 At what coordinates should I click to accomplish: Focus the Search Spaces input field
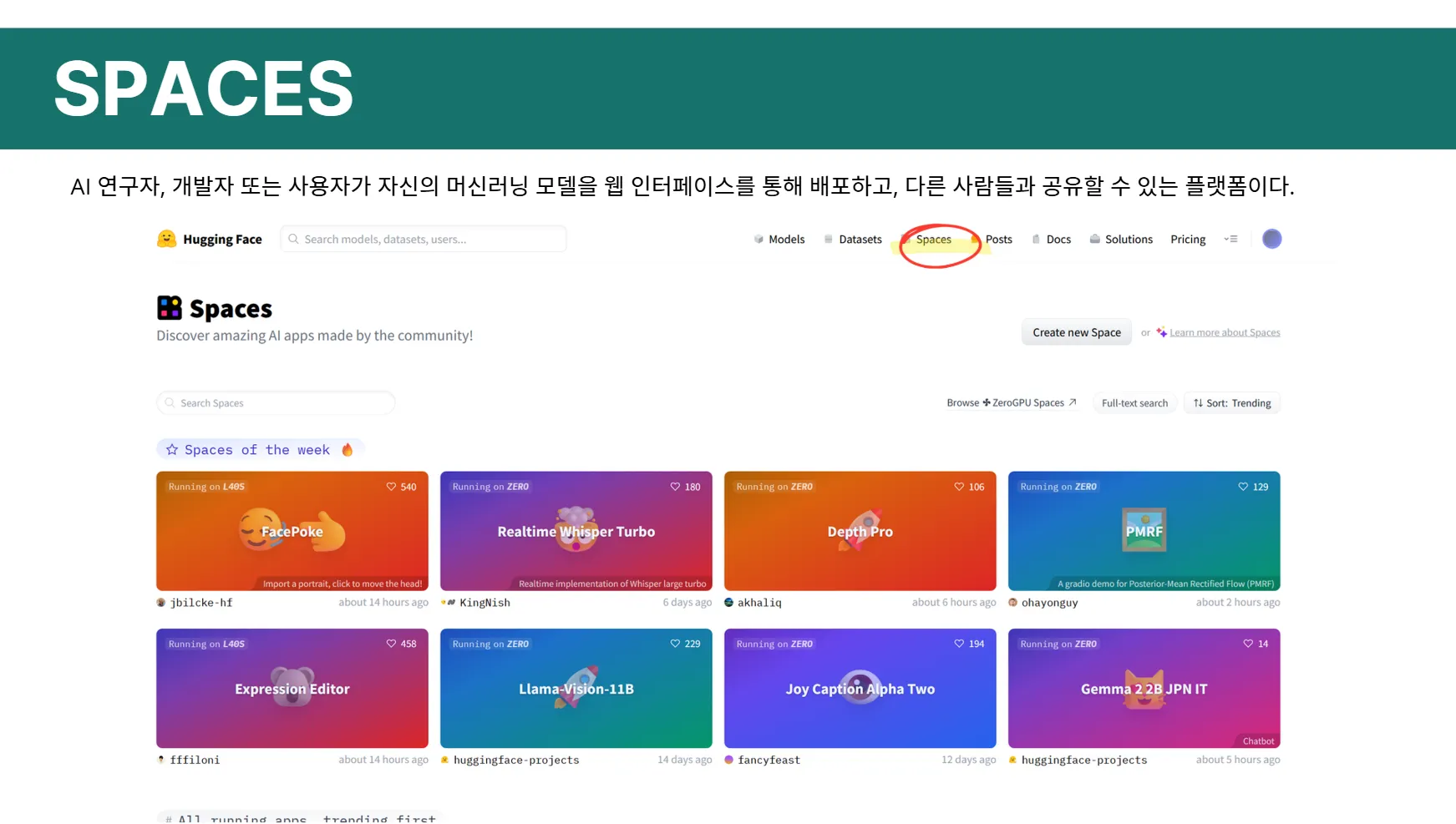[x=276, y=403]
